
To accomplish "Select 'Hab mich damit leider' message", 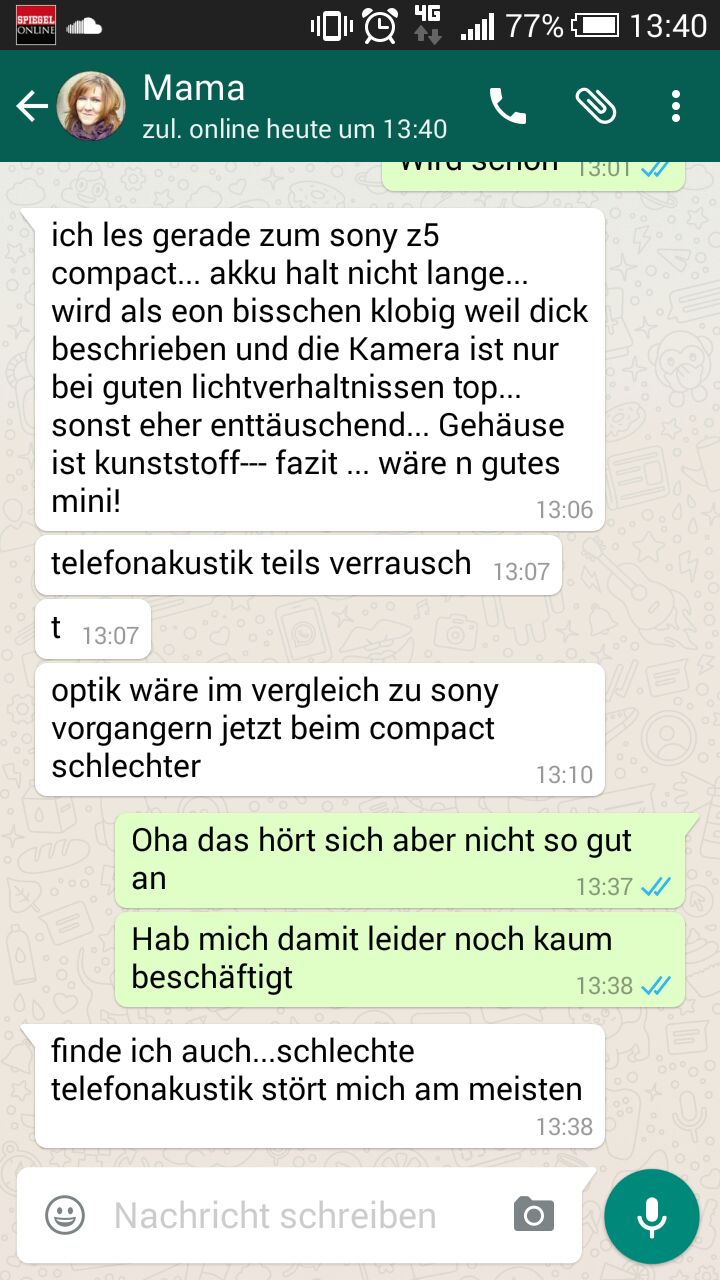I will 400,959.
